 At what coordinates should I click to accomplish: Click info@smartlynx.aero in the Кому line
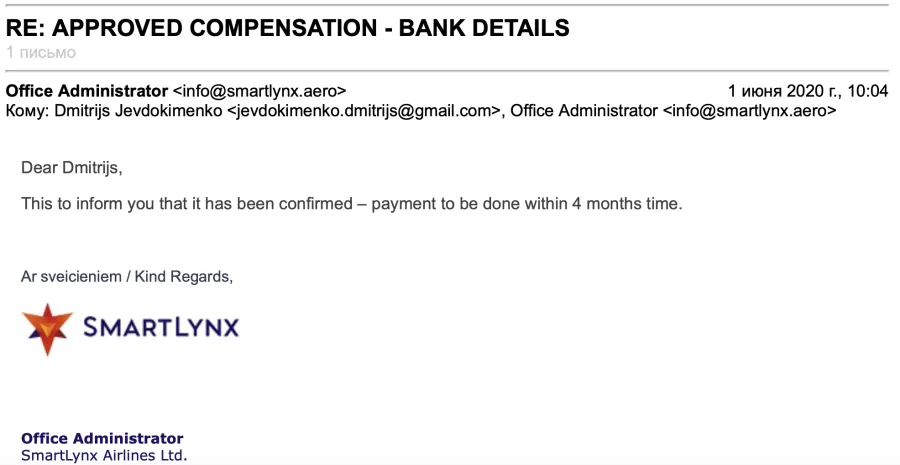[750, 110]
